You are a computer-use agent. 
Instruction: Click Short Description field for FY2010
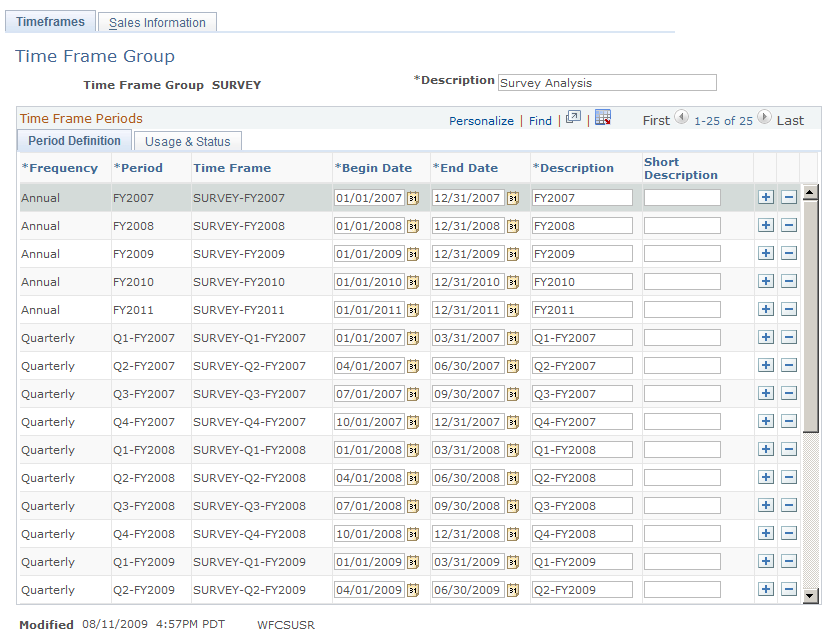point(682,282)
